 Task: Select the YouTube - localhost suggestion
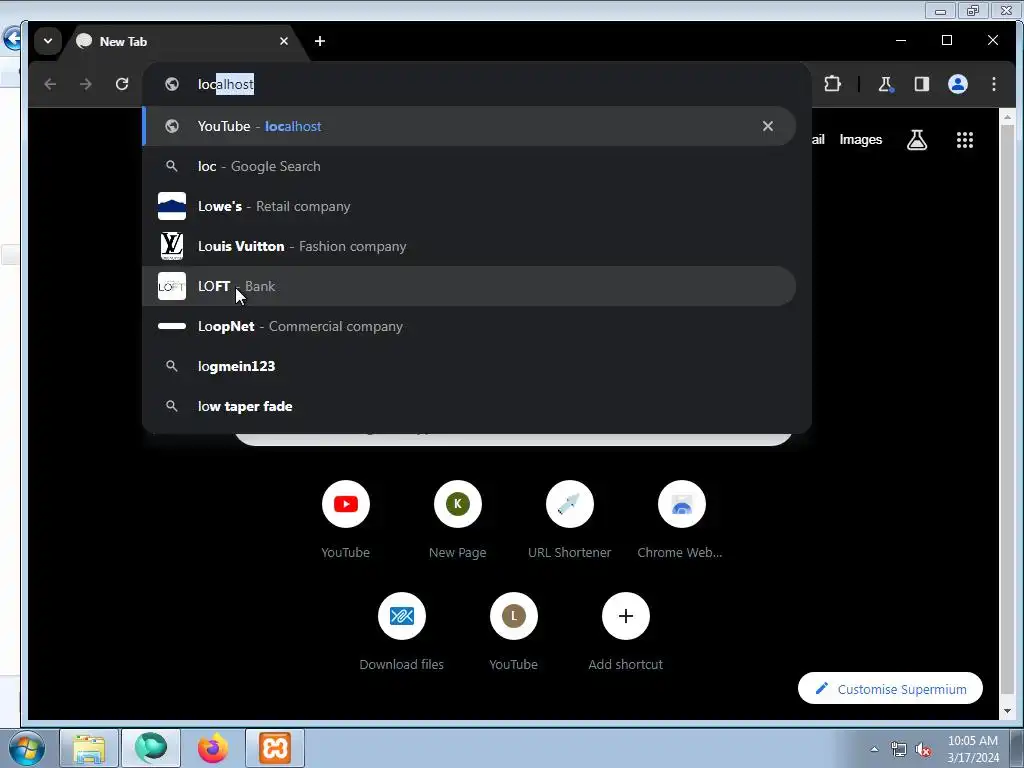tap(469, 126)
